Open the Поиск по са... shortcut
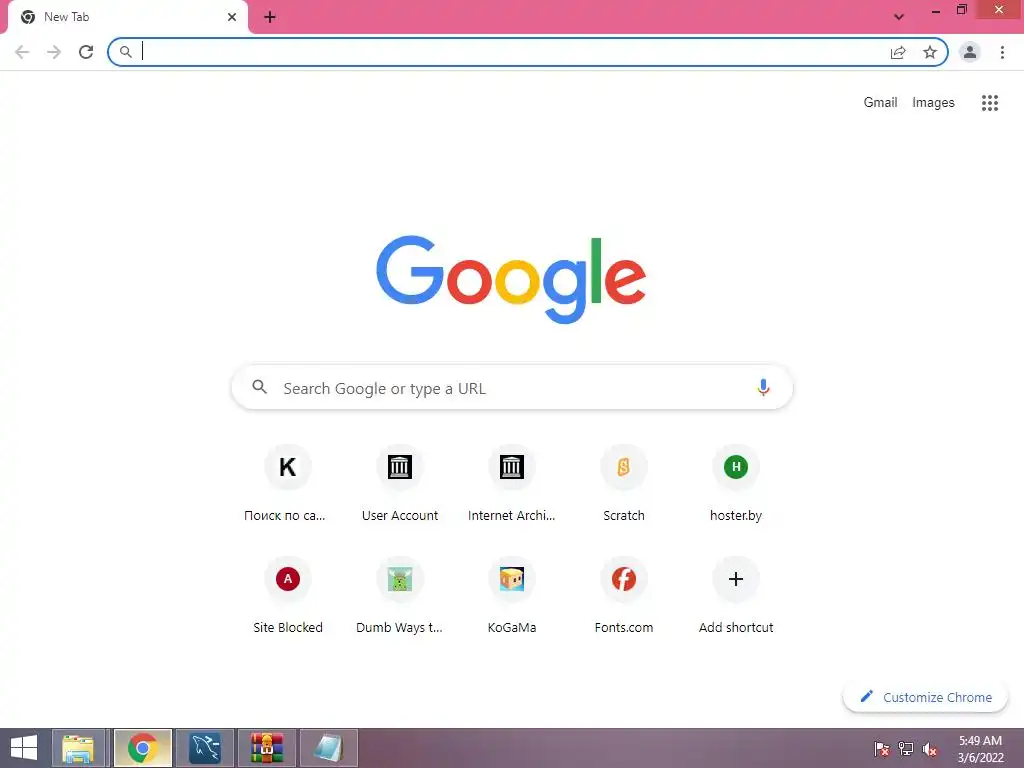The width and height of the screenshot is (1024, 768). point(287,484)
